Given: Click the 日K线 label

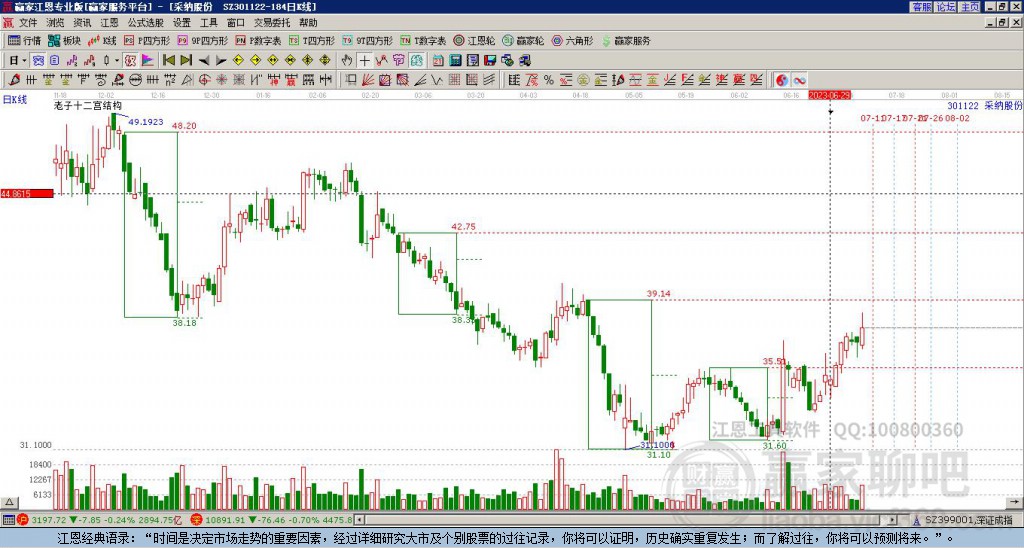Looking at the screenshot, I should point(14,100).
